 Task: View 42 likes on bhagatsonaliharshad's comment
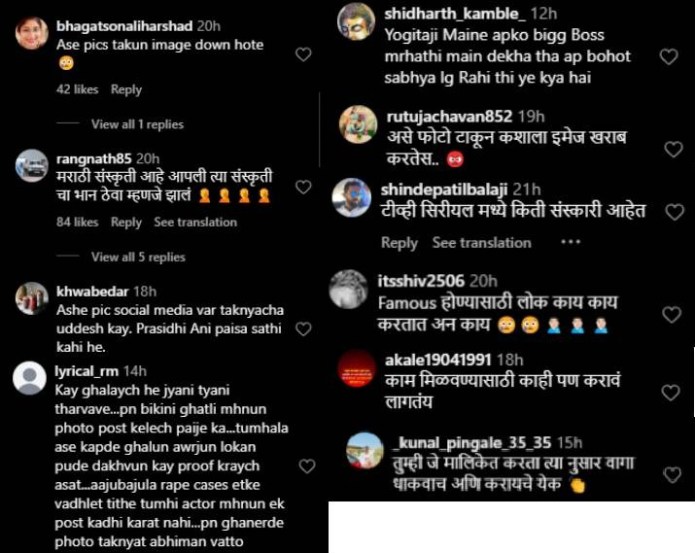coord(77,90)
